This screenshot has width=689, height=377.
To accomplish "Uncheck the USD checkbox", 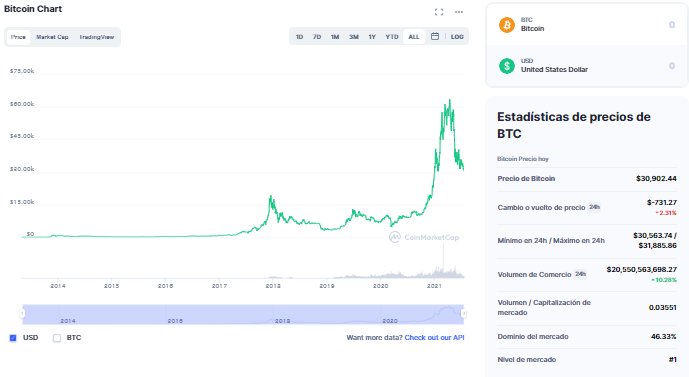I will pos(13,338).
